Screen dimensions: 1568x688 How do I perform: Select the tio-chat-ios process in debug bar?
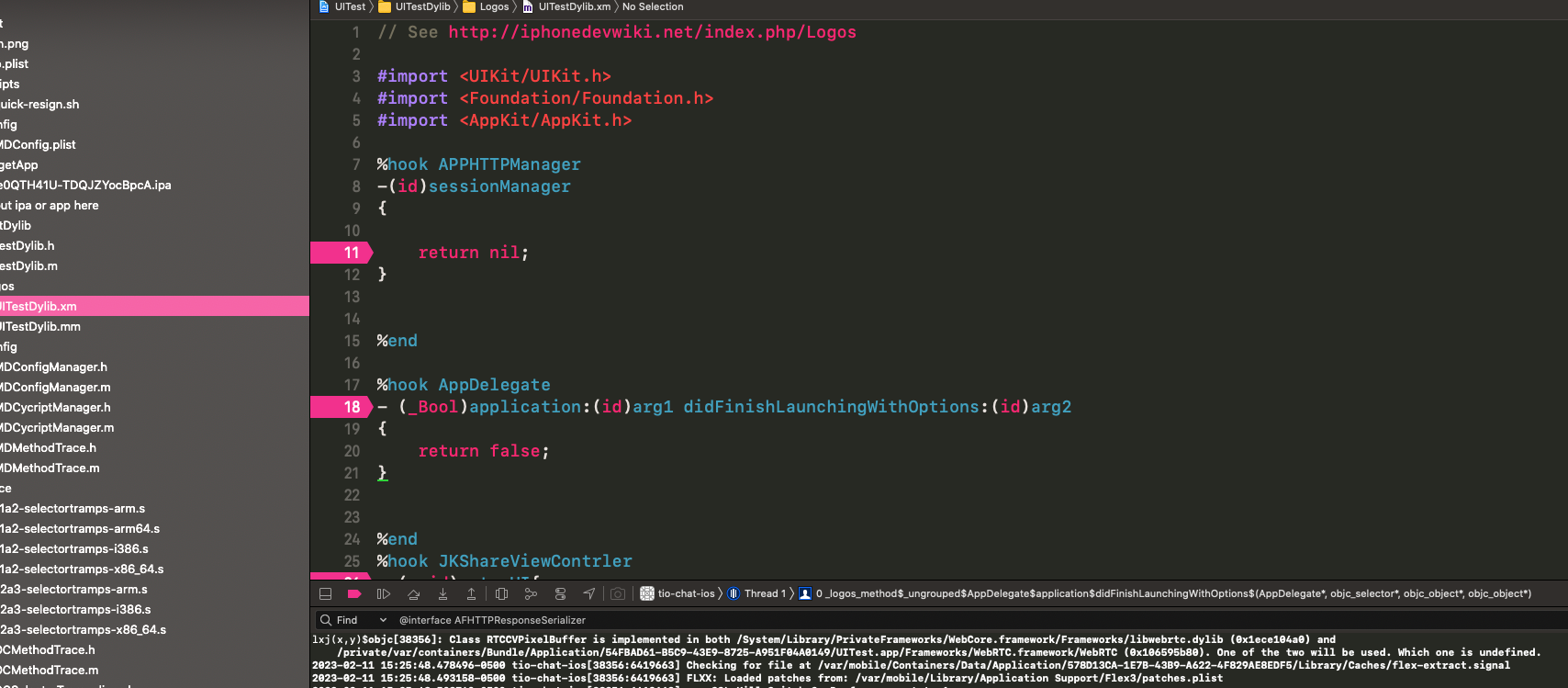[x=678, y=594]
